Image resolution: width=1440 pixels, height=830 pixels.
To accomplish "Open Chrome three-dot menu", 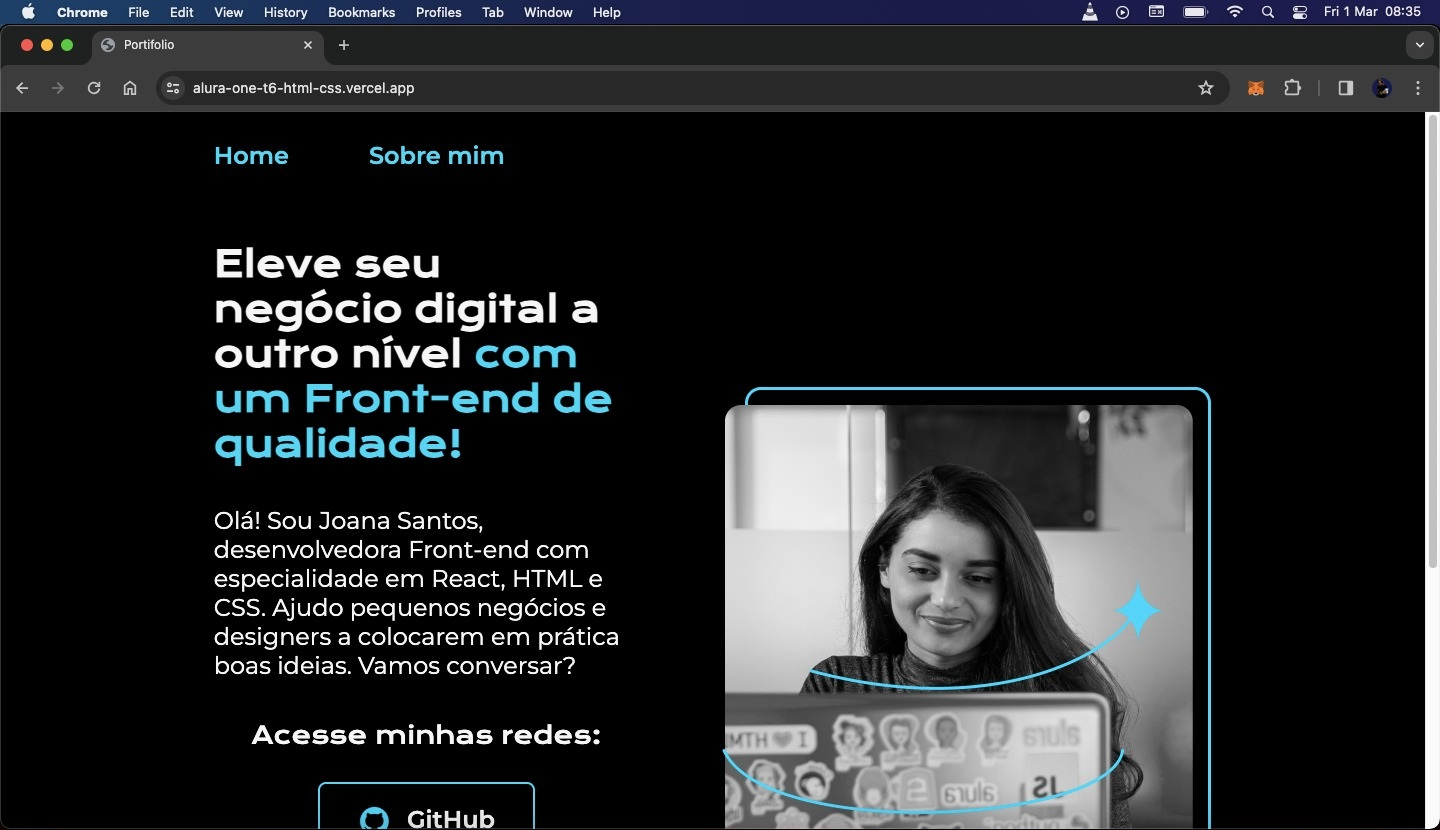I will 1418,88.
